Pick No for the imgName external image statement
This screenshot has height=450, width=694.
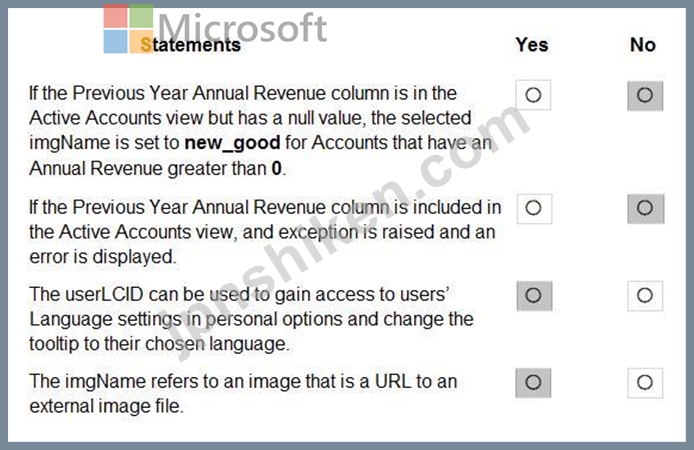pos(644,382)
